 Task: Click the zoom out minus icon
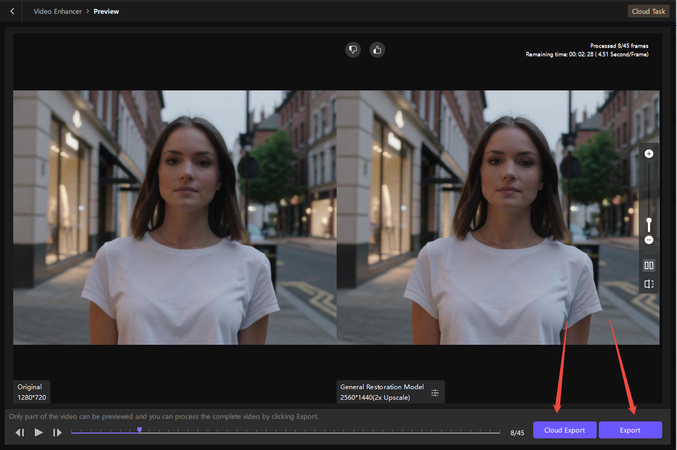click(x=649, y=240)
